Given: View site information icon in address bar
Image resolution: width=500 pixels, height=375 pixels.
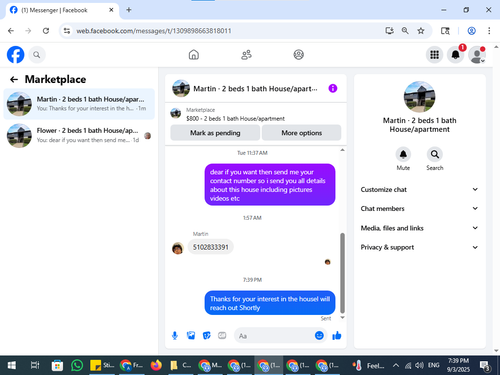Looking at the screenshot, I should (x=67, y=31).
